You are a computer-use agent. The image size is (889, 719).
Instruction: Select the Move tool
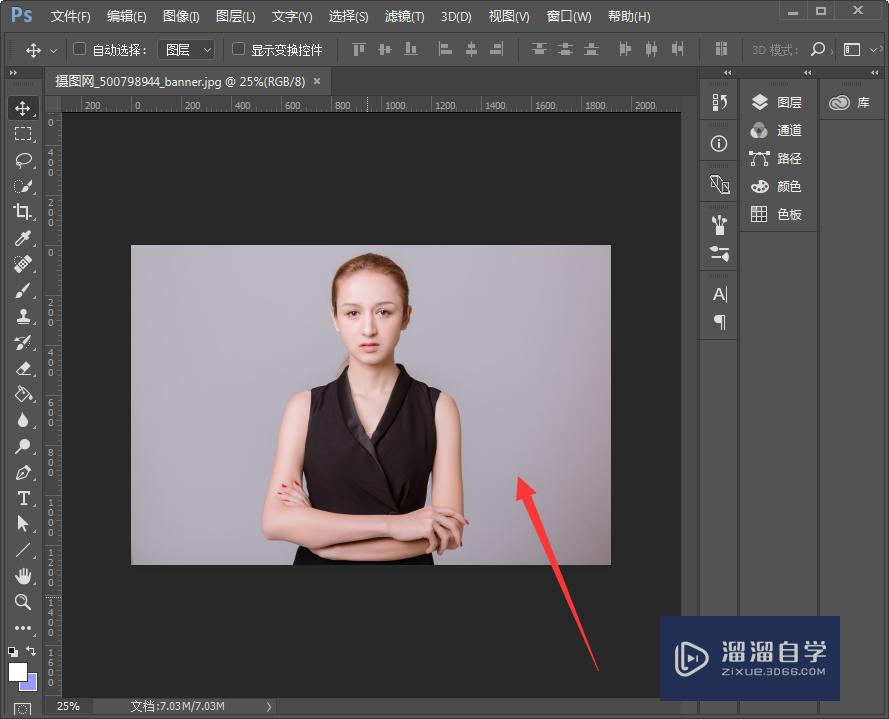click(x=23, y=108)
